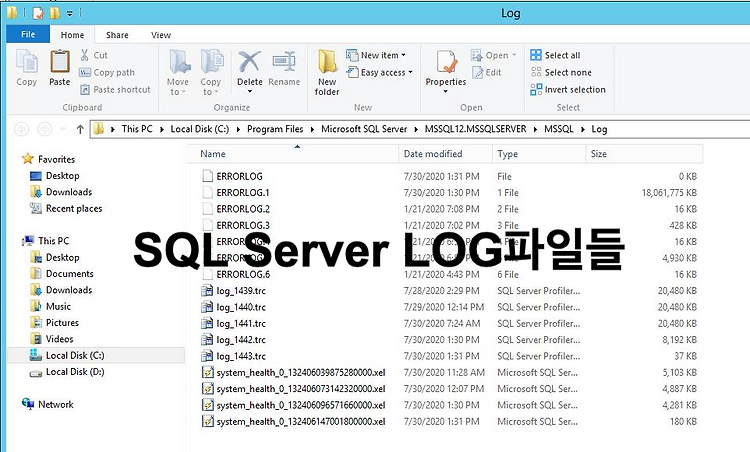
Task: Open the Copy to dropdown
Action: pyautogui.click(x=210, y=72)
